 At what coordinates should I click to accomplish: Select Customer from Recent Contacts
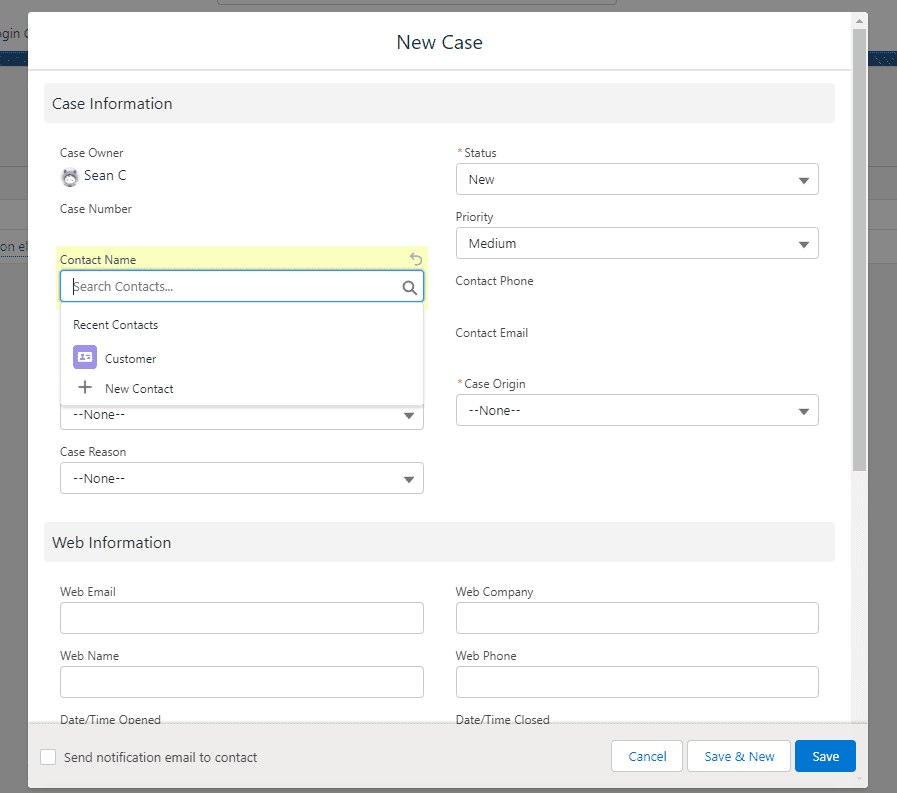pyautogui.click(x=131, y=359)
